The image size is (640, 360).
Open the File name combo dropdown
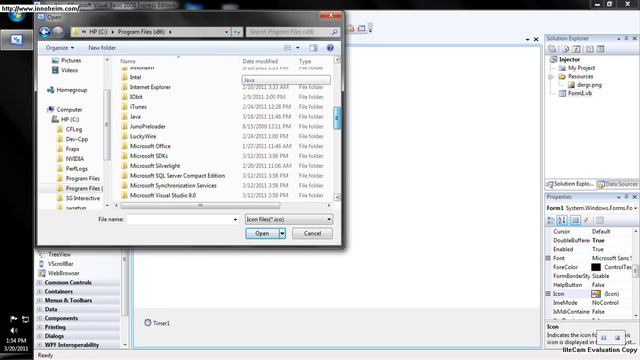point(235,220)
